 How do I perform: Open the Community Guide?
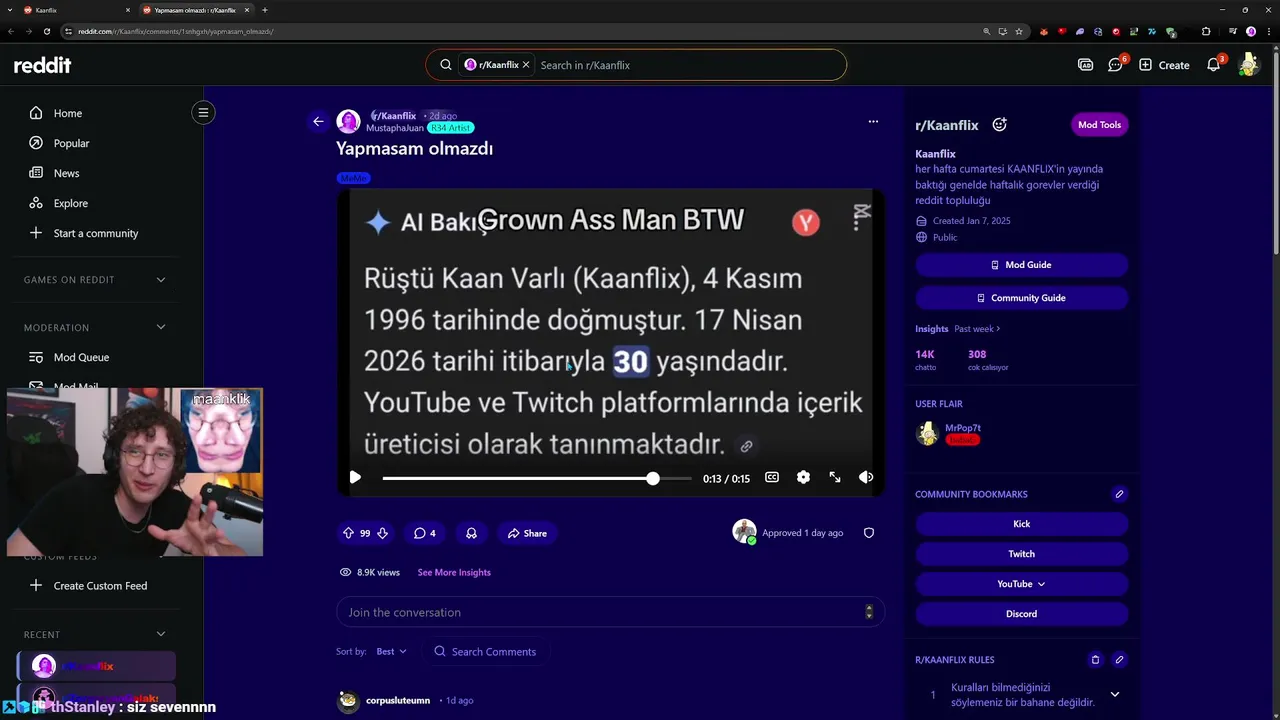(x=1021, y=298)
